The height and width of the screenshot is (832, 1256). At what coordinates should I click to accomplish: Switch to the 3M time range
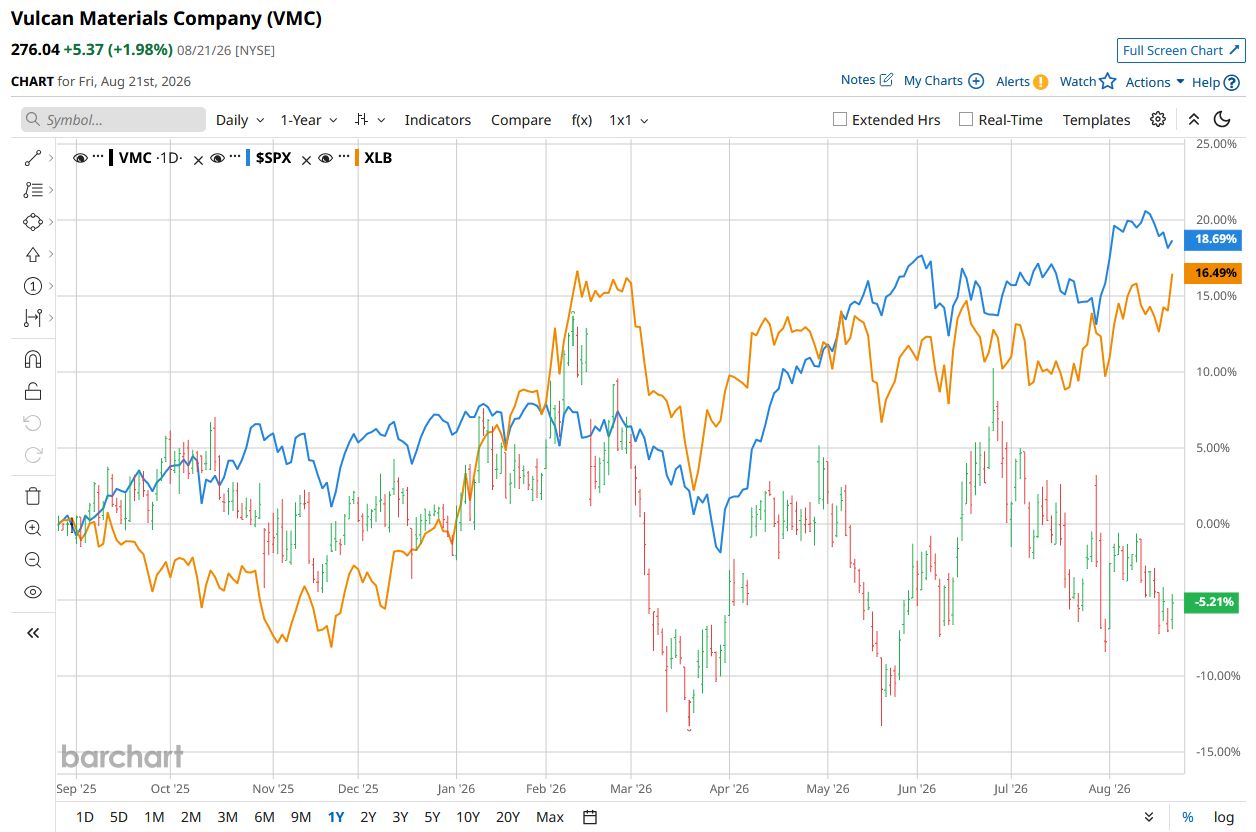click(x=227, y=817)
